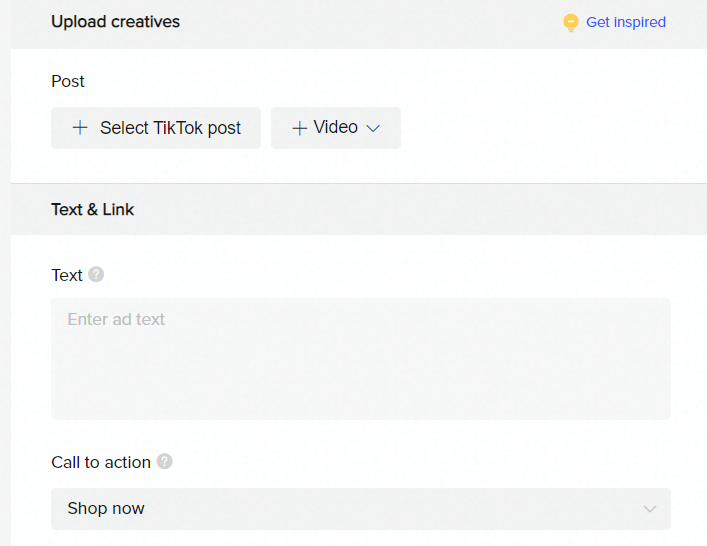707x546 pixels.
Task: Expand the Video dropdown chevron
Action: tap(374, 128)
